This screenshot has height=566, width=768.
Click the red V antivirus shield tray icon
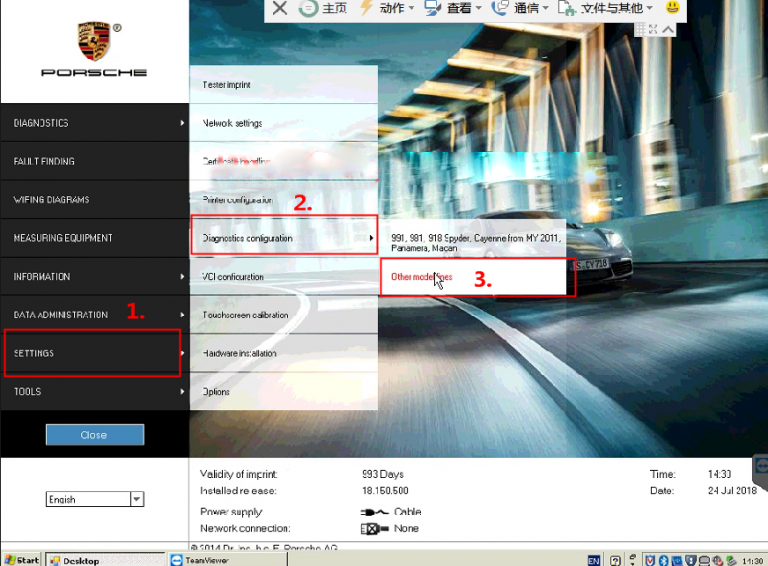(650, 561)
